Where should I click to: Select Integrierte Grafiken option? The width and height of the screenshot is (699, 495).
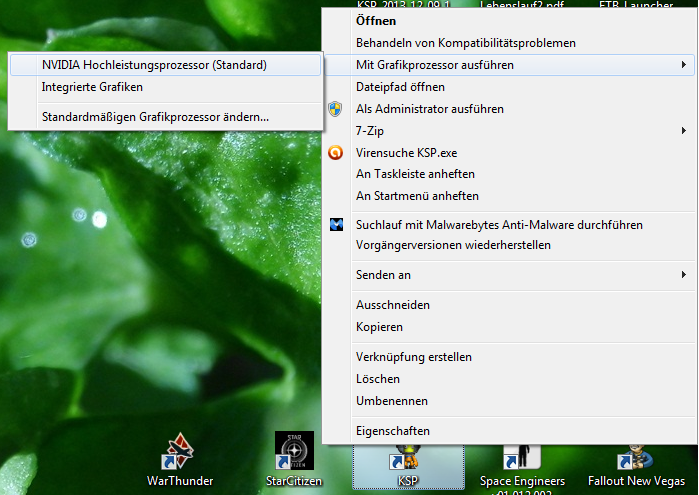pos(92,87)
